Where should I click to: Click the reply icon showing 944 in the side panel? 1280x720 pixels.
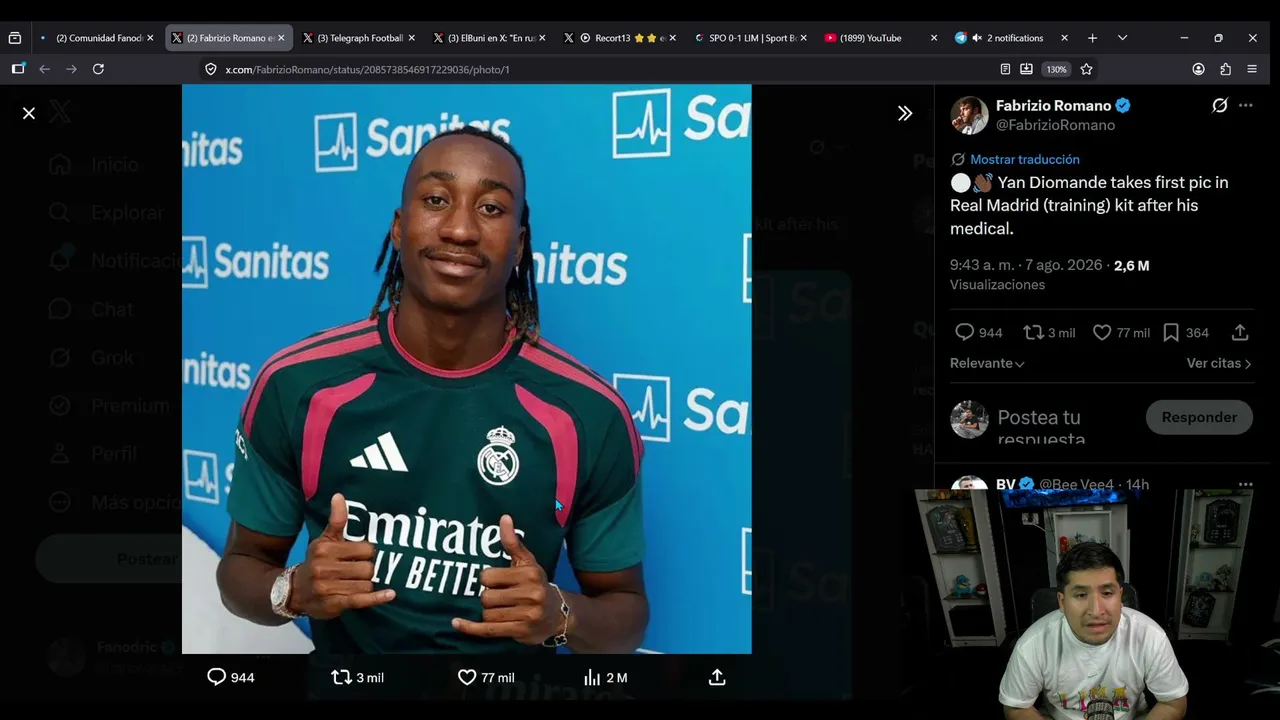[x=978, y=332]
